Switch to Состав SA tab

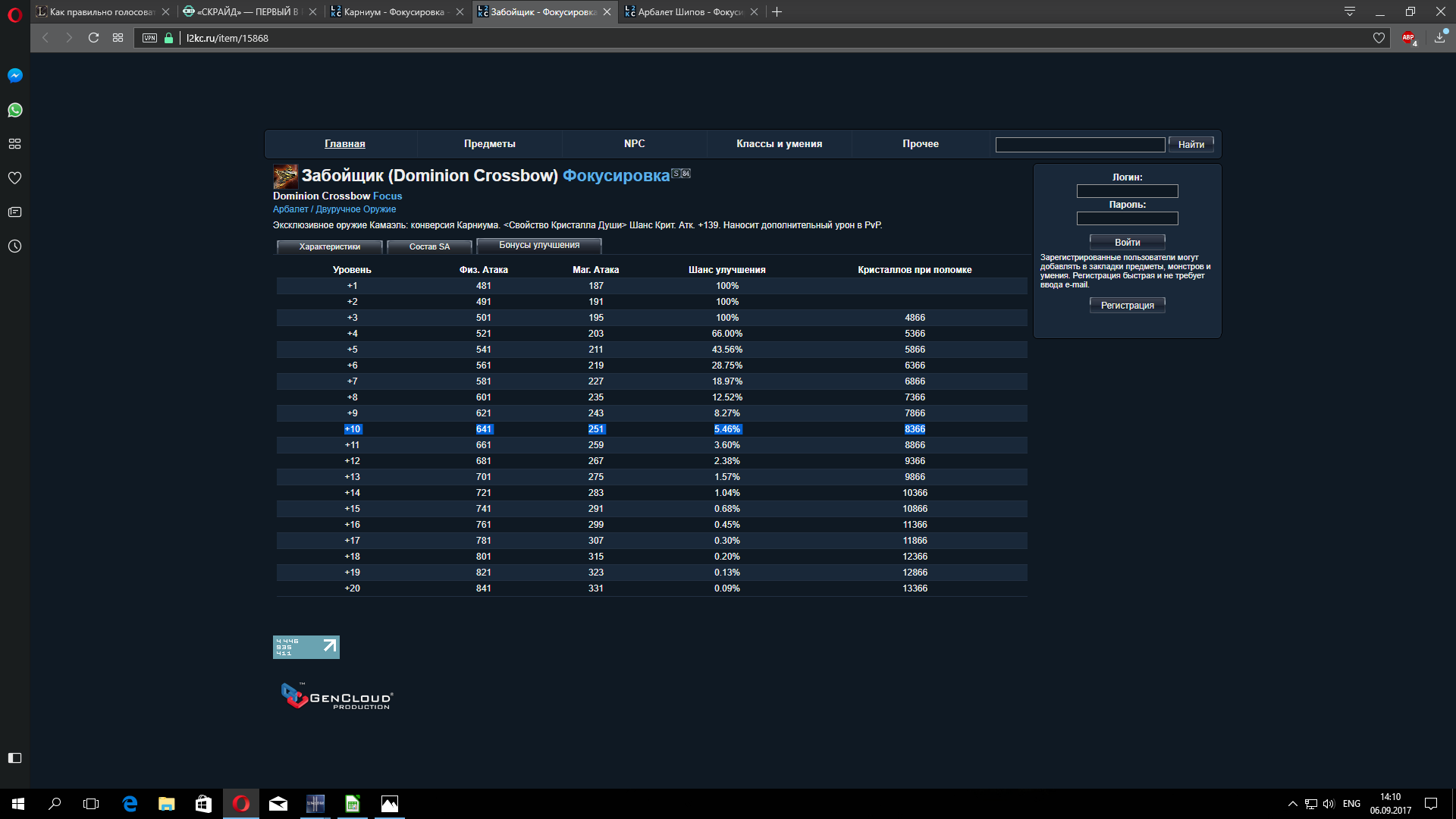tap(429, 246)
